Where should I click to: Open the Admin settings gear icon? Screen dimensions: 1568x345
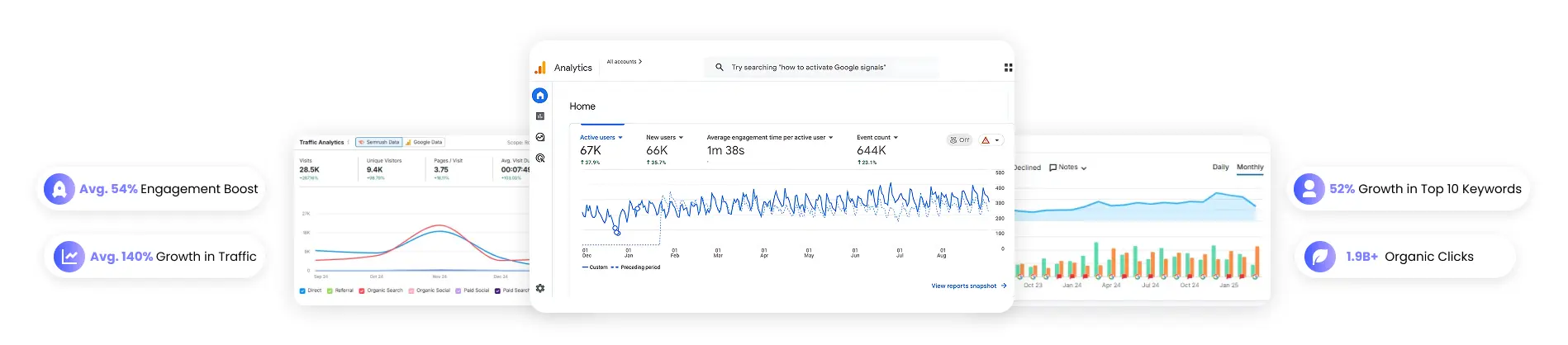click(x=540, y=288)
